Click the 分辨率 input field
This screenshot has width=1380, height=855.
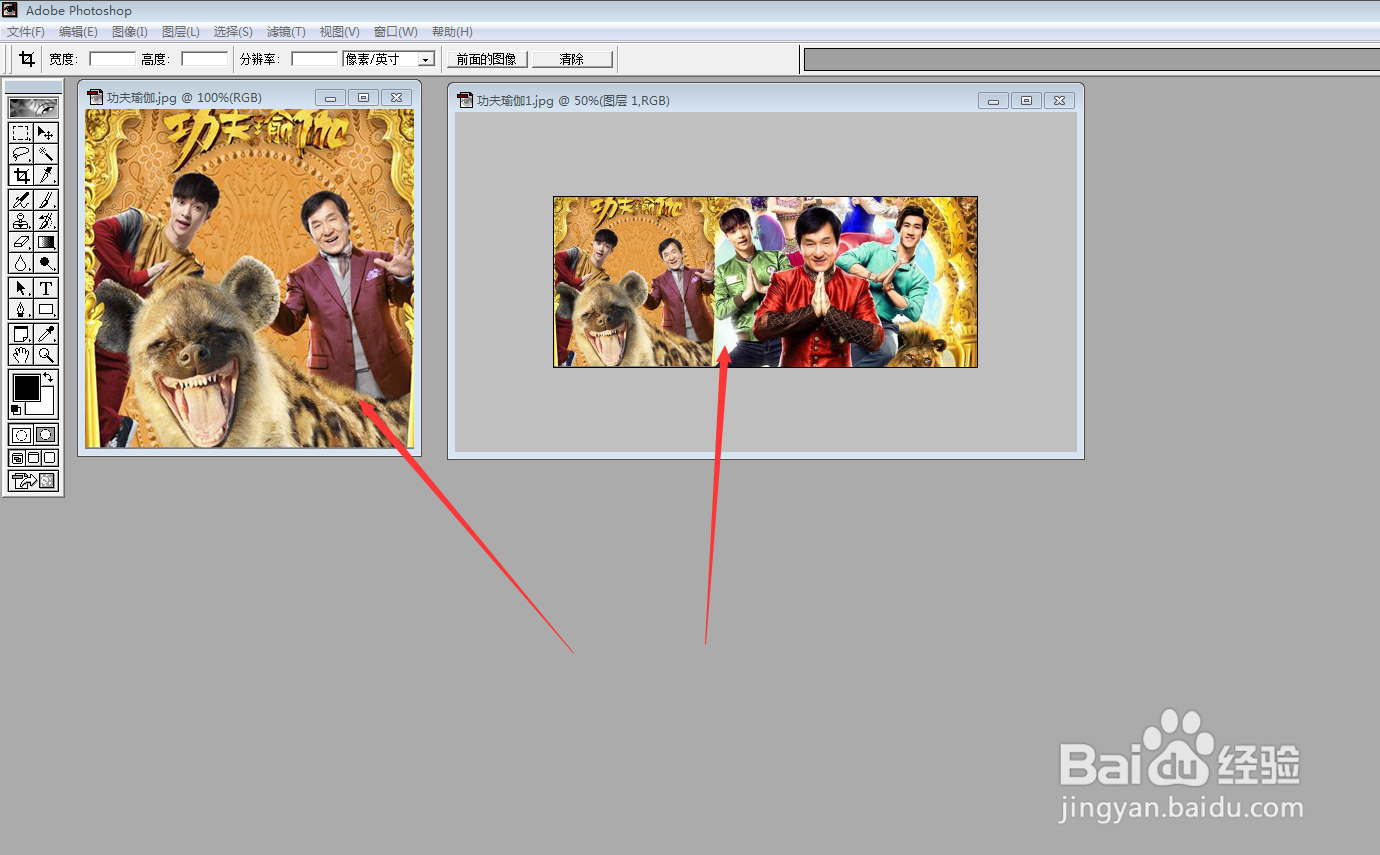pos(315,60)
